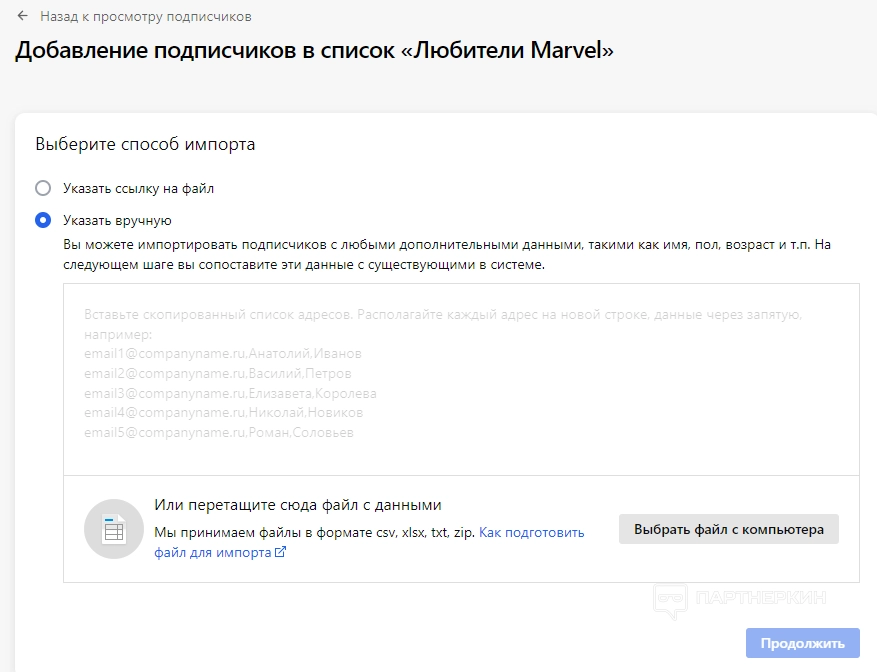Click the "Выберите способ импорта" section title
877x672 pixels.
145,144
